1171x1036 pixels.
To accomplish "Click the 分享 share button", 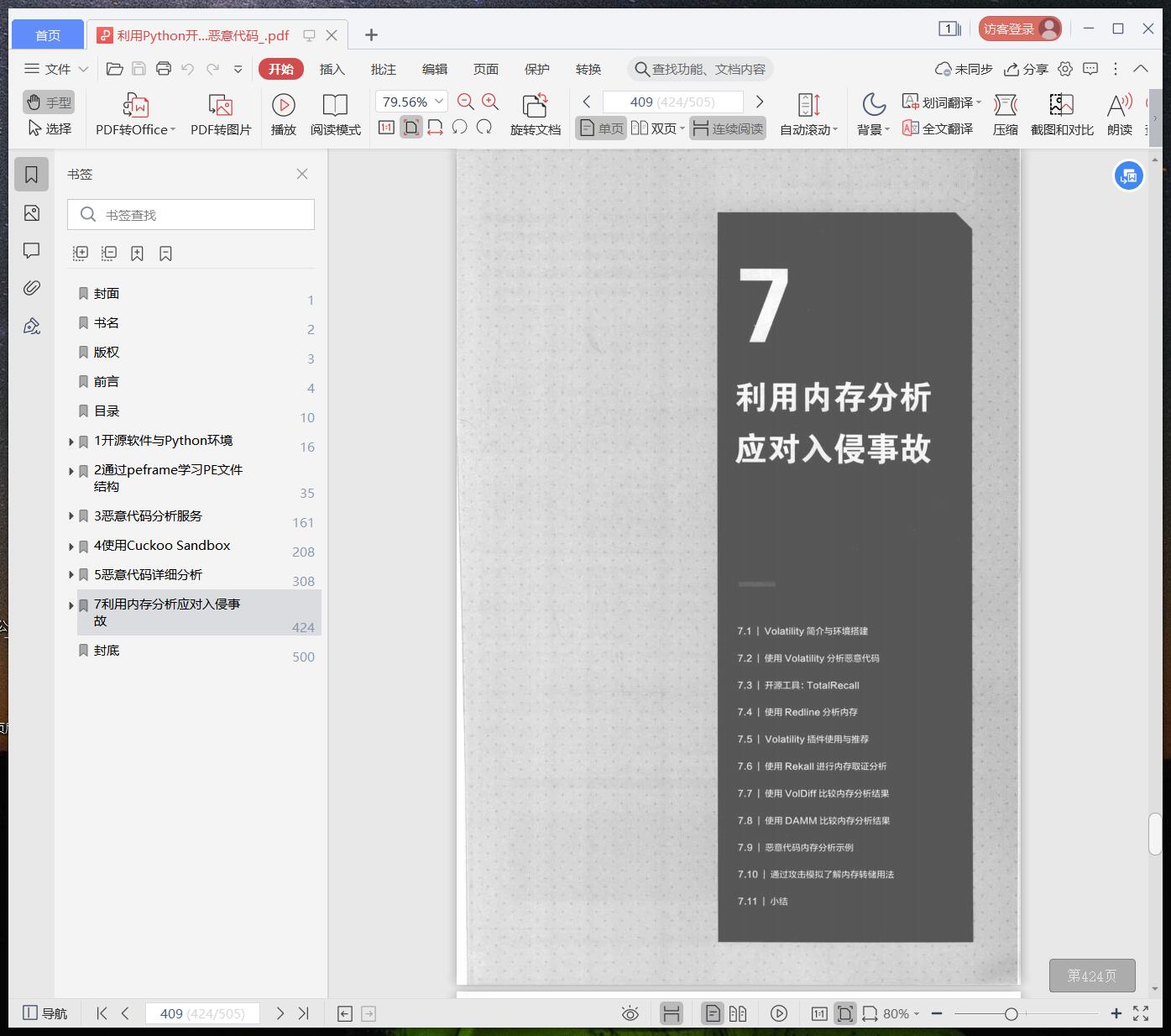I will pyautogui.click(x=1026, y=69).
